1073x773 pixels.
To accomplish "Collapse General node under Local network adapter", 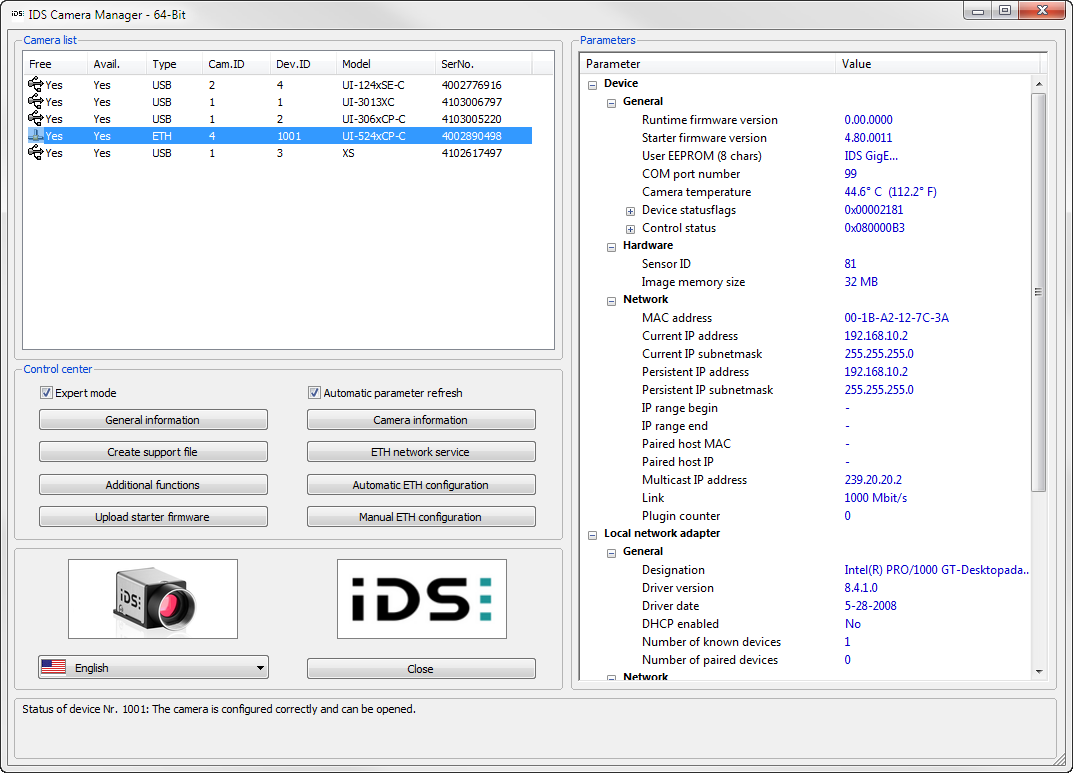I will [x=612, y=553].
